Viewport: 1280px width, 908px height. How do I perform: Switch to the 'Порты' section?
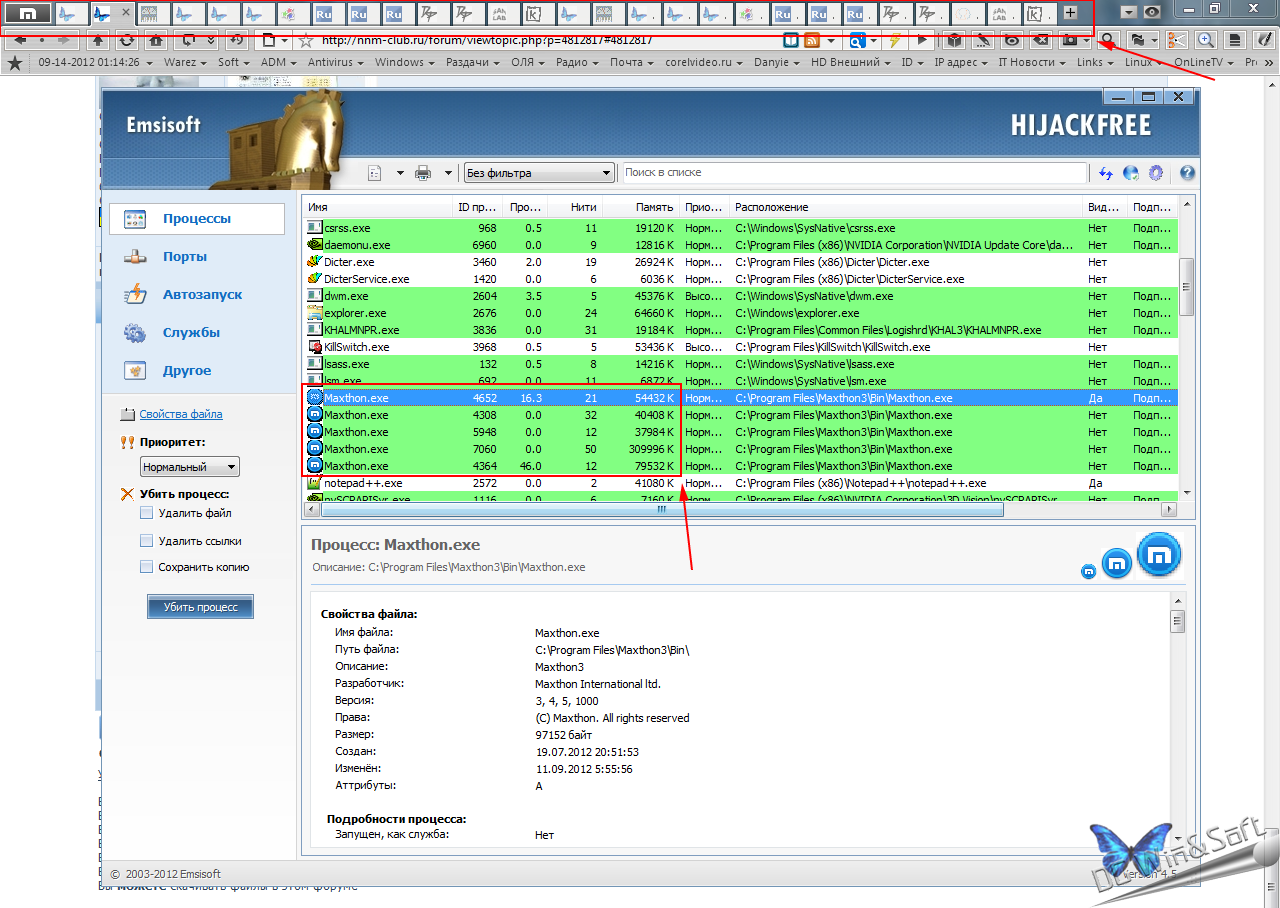click(185, 257)
